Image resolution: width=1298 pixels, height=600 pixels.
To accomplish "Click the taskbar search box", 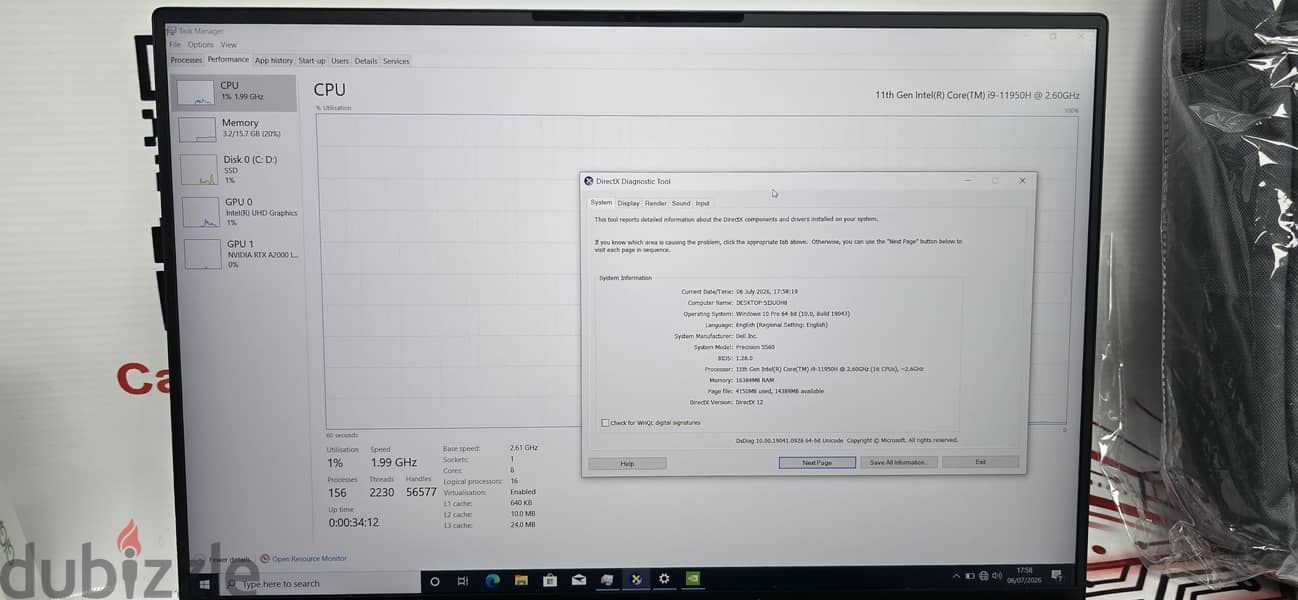I will pyautogui.click(x=320, y=583).
